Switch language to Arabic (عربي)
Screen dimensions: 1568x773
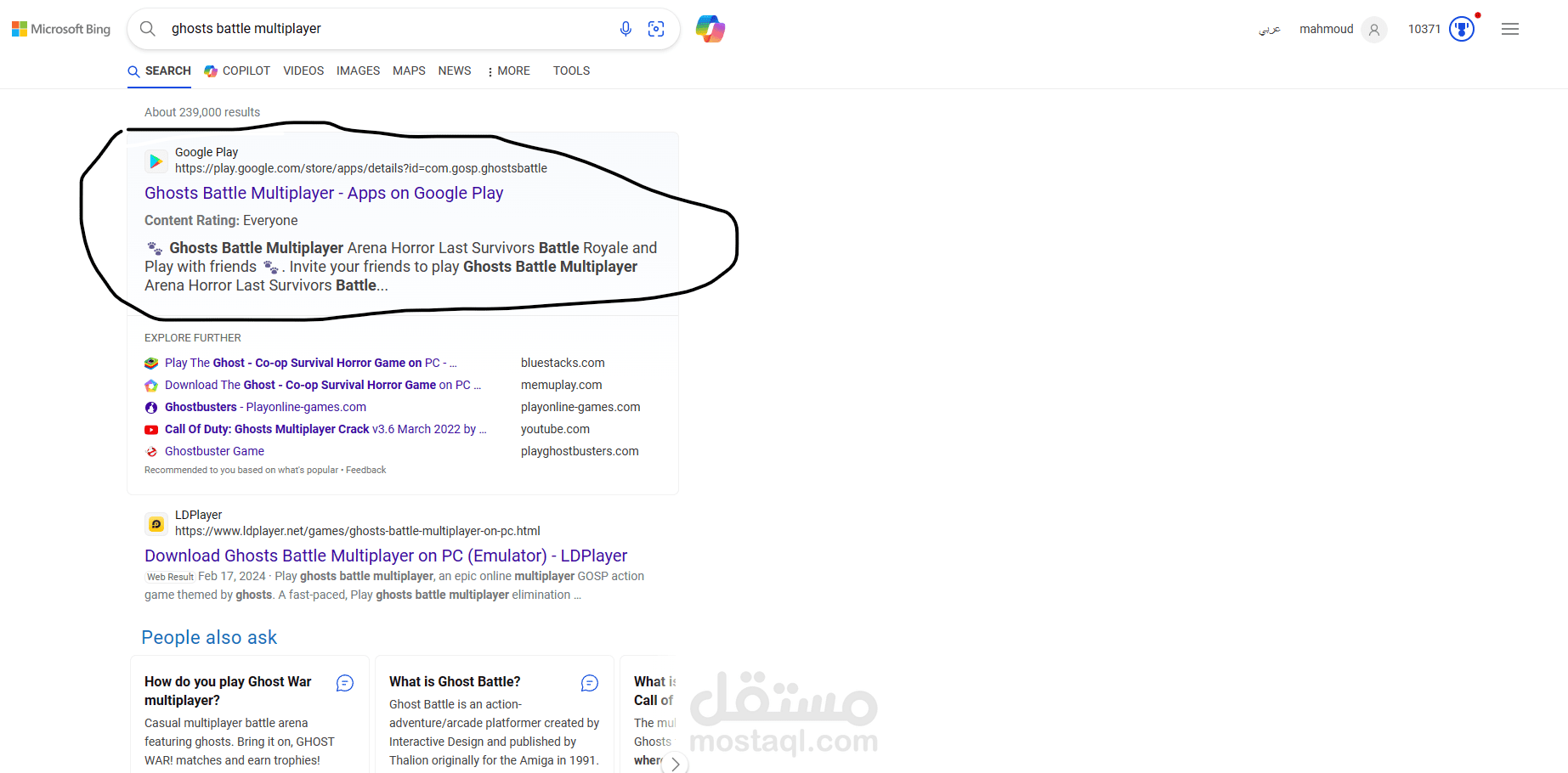(1270, 30)
